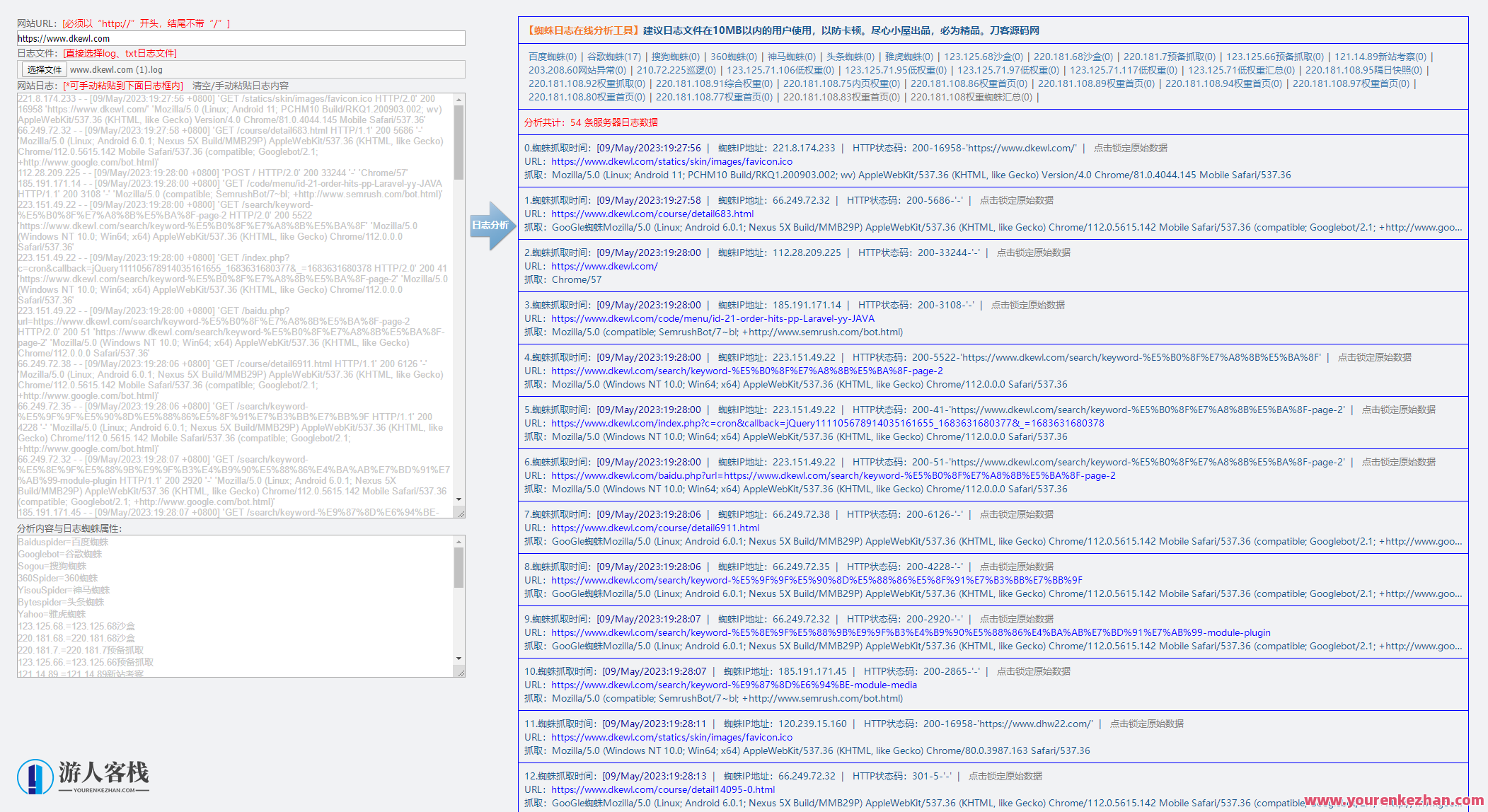Image resolution: width=1488 pixels, height=812 pixels.
Task: Grab spider attributes textarea resize handle
Action: pos(461,673)
